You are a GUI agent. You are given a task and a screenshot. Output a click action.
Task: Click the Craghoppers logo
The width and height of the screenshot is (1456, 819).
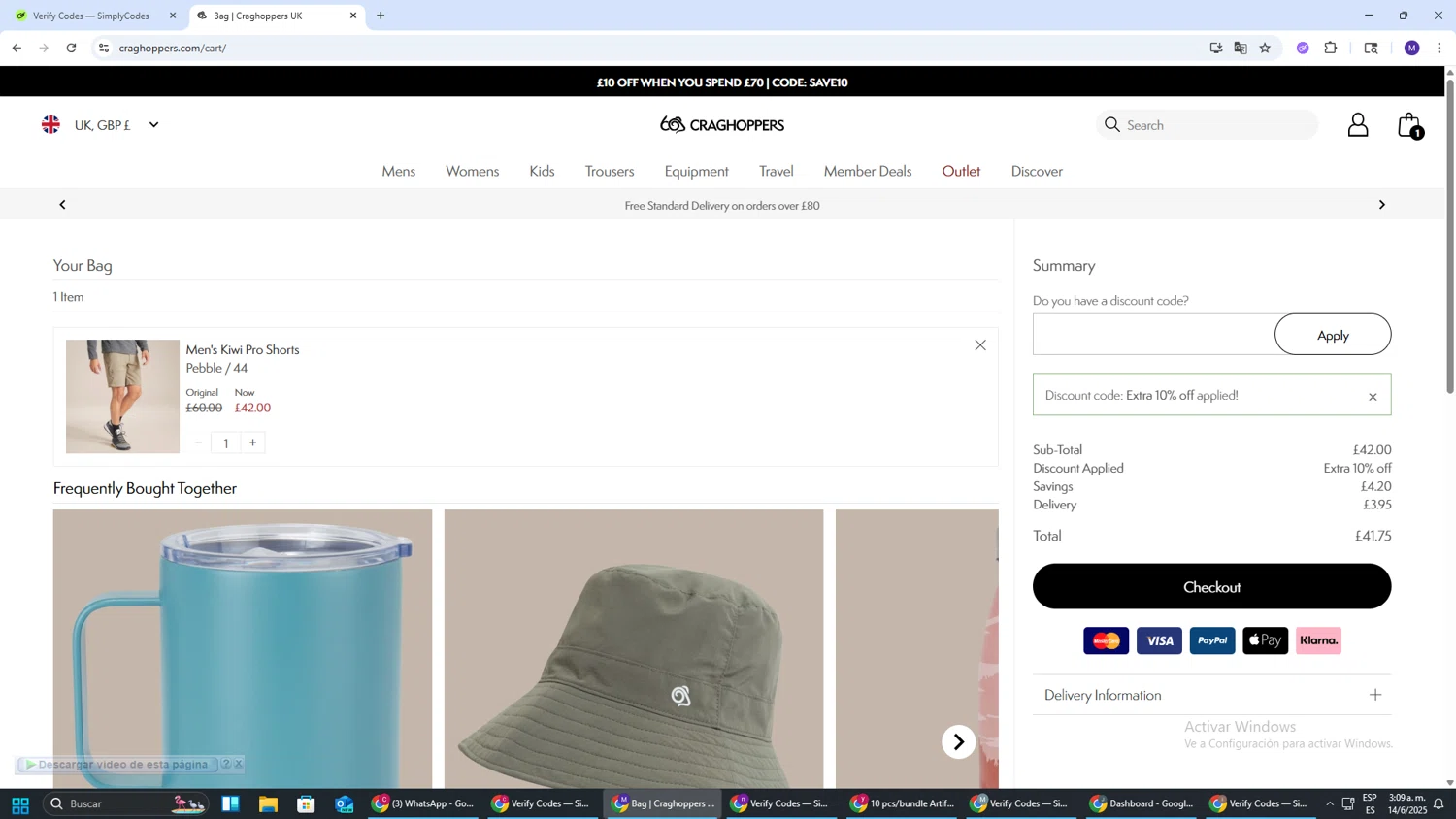pyautogui.click(x=722, y=124)
